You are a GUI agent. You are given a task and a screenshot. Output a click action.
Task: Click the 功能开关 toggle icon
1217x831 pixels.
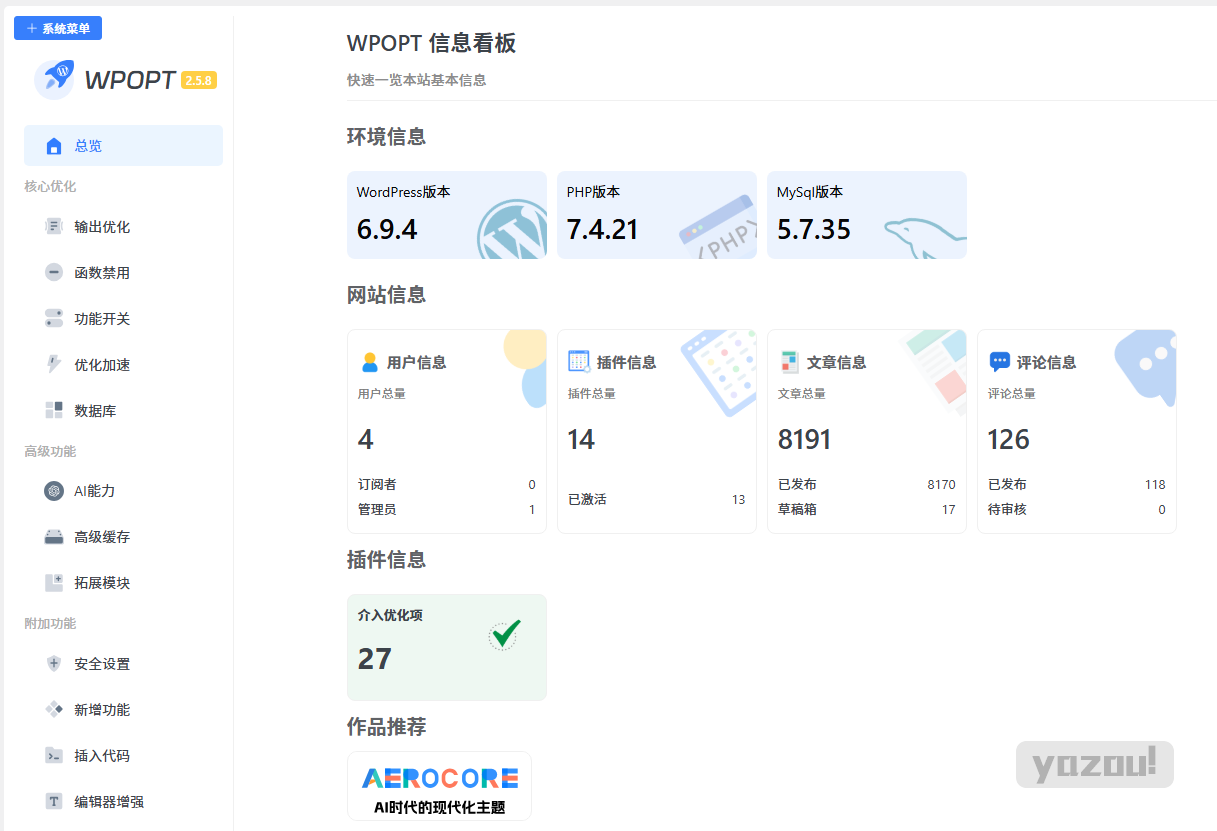coord(54,319)
